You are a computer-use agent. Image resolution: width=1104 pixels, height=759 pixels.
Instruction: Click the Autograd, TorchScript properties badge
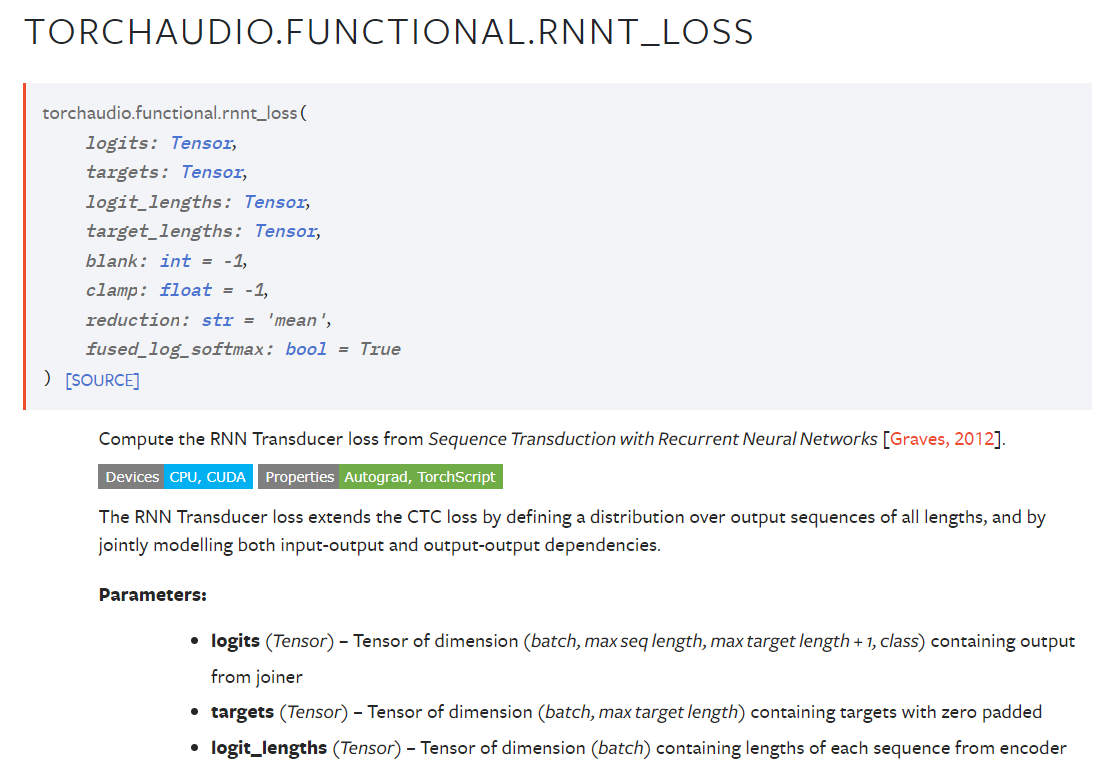(420, 477)
